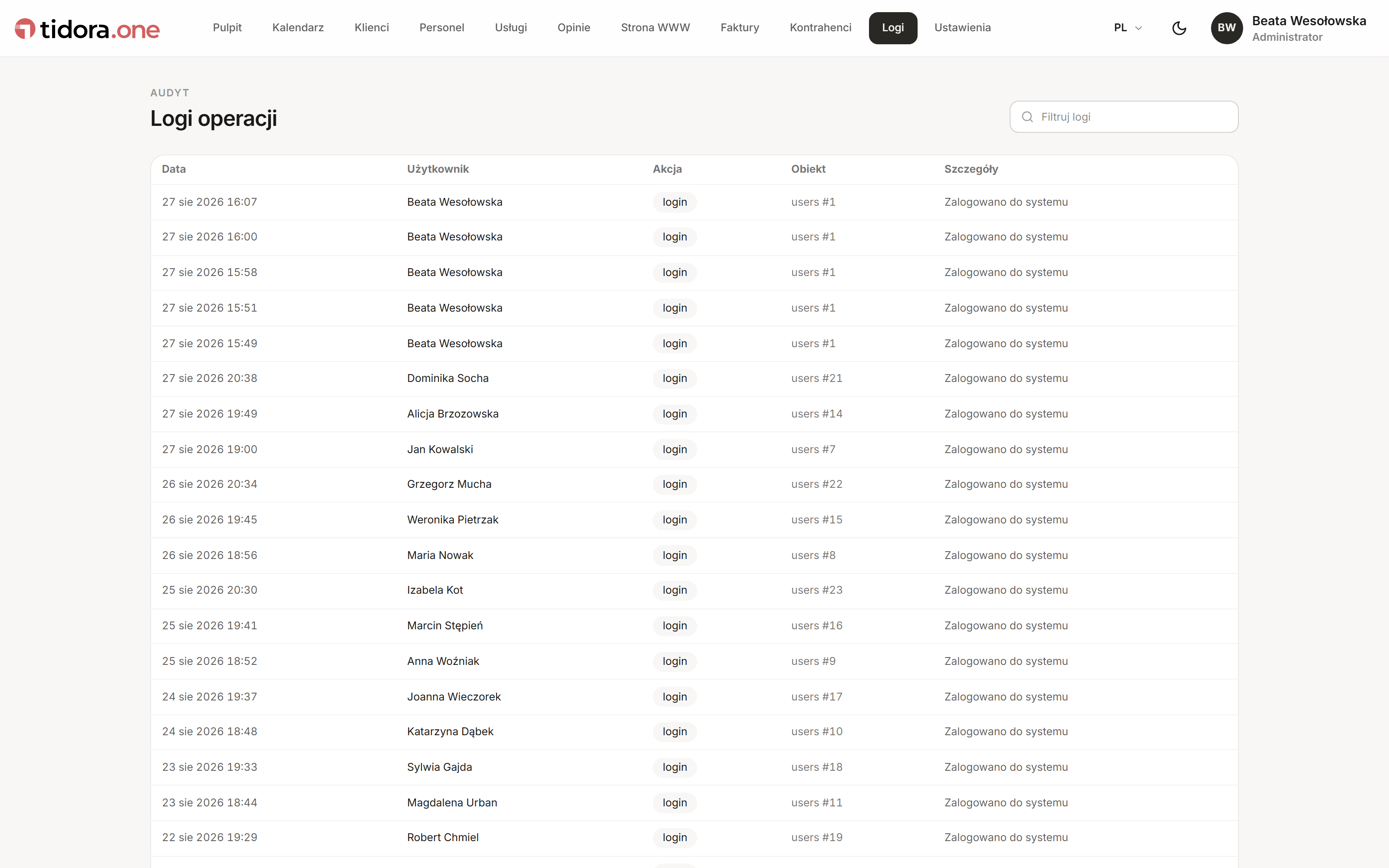The height and width of the screenshot is (868, 1389).
Task: Open the Kalendarz tab
Action: [298, 28]
